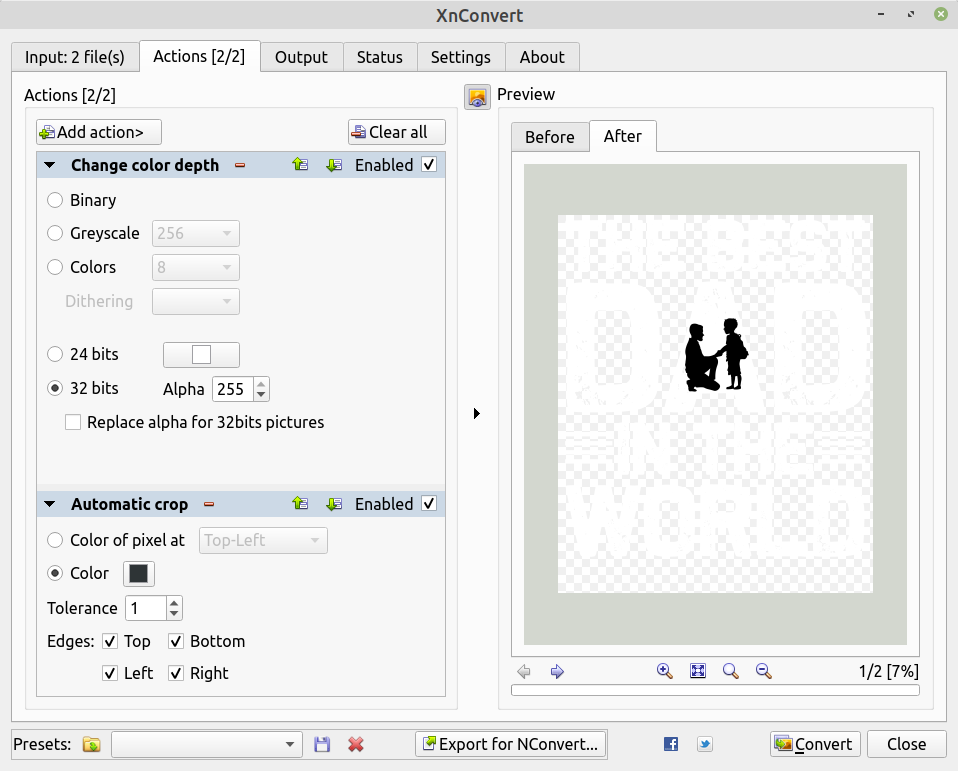The width and height of the screenshot is (958, 771).
Task: Click the fit-to-window preview icon
Action: tap(698, 671)
